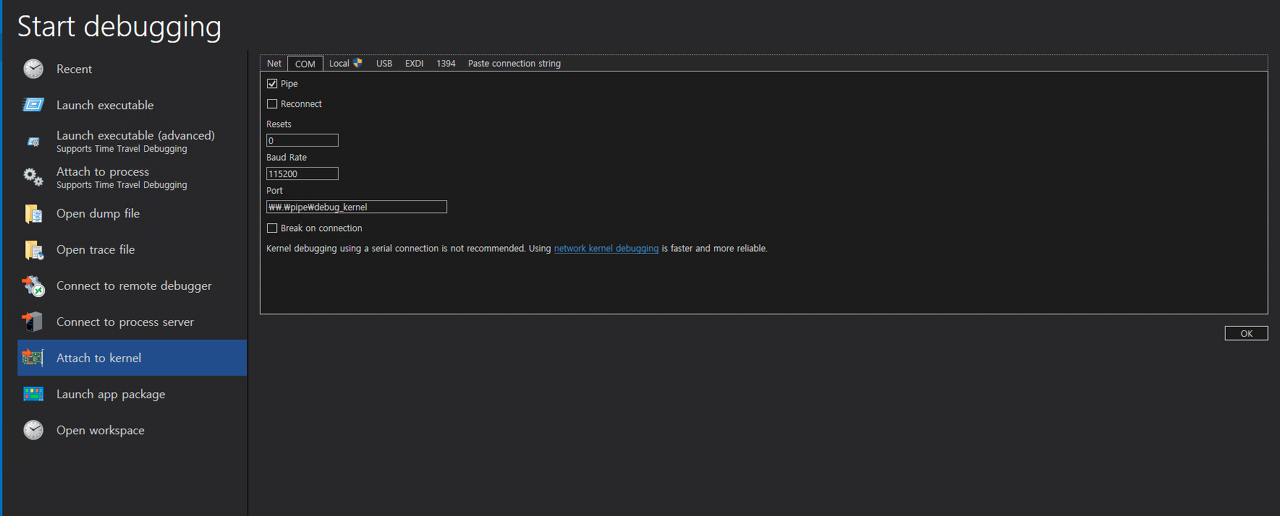
Task: Click the Baud Rate input field
Action: 302,174
